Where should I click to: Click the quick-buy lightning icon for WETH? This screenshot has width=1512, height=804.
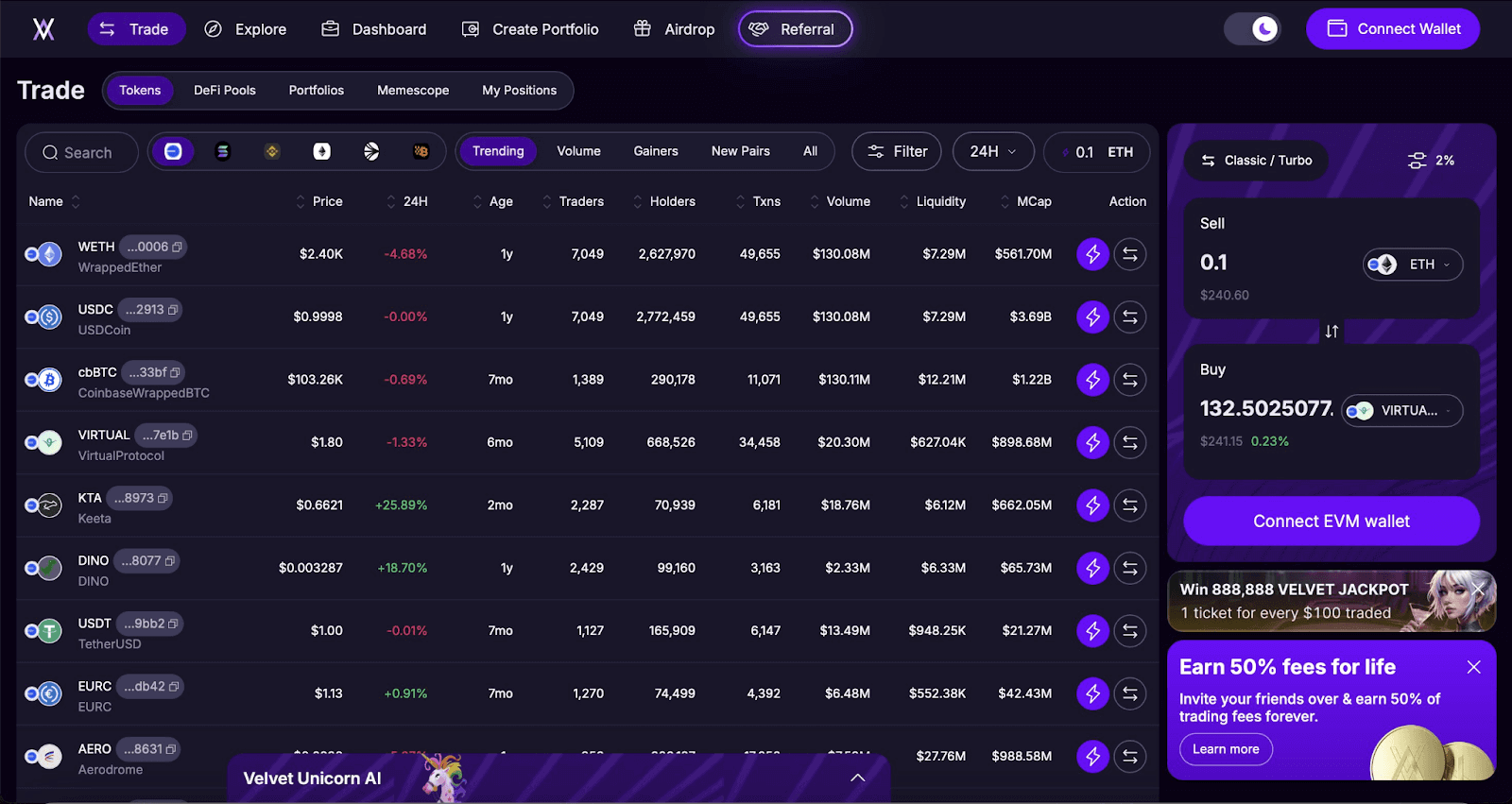tap(1092, 254)
